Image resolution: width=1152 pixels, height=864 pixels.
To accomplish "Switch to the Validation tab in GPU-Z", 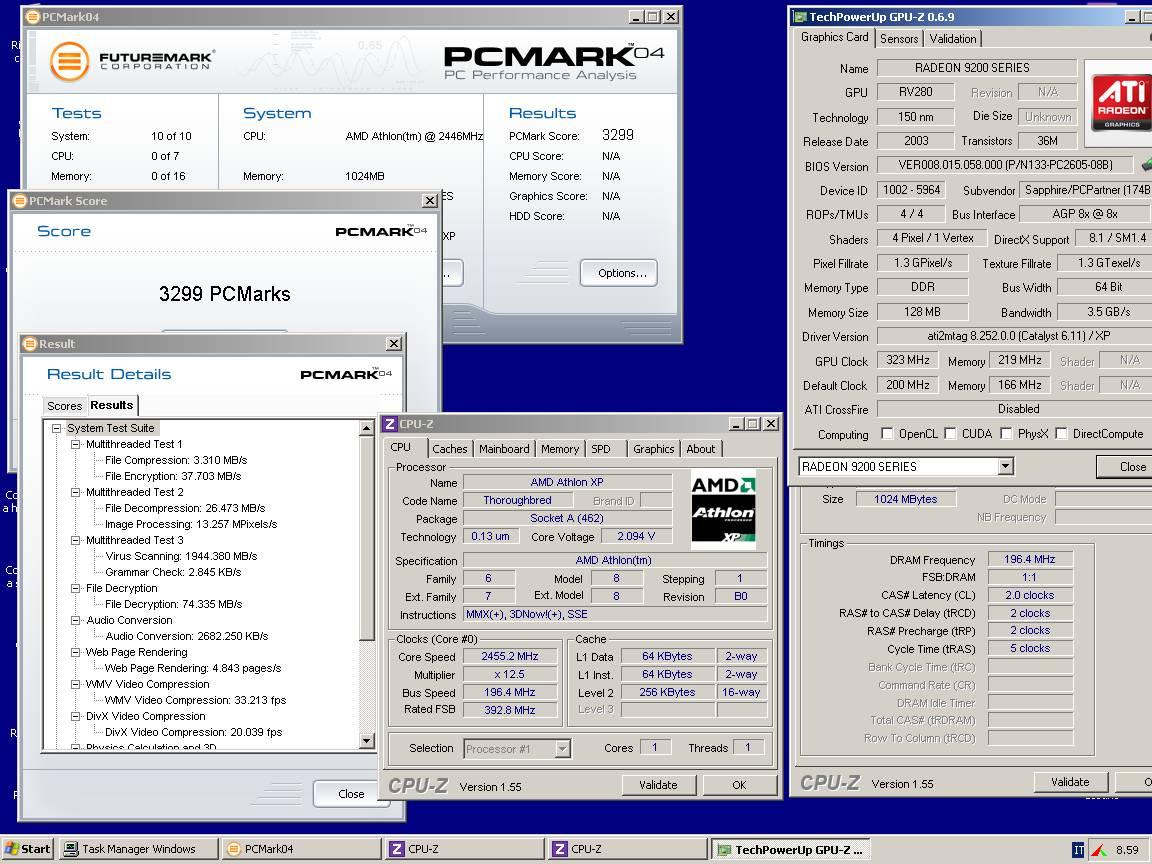I will (952, 39).
